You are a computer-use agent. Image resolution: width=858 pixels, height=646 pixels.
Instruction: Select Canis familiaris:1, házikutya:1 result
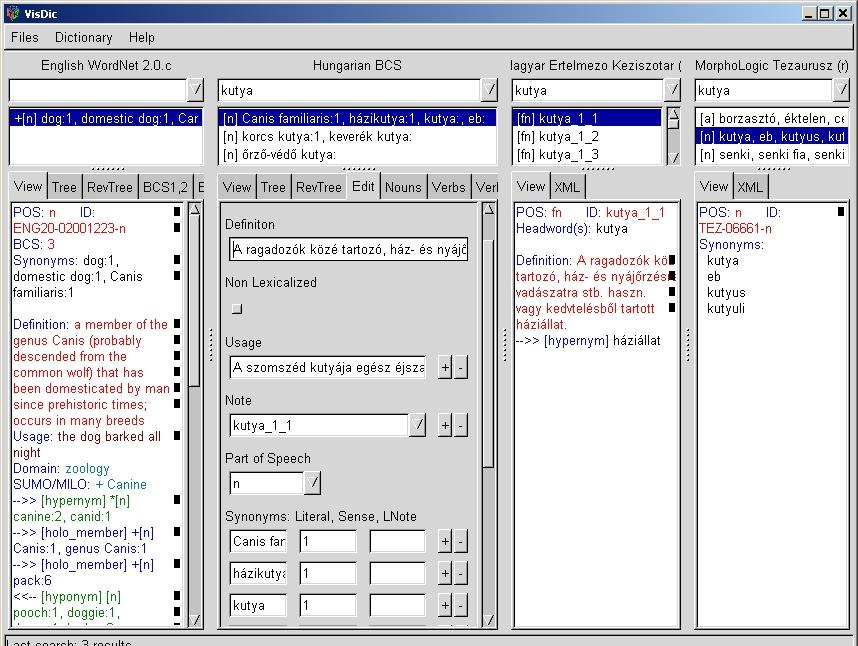point(357,118)
